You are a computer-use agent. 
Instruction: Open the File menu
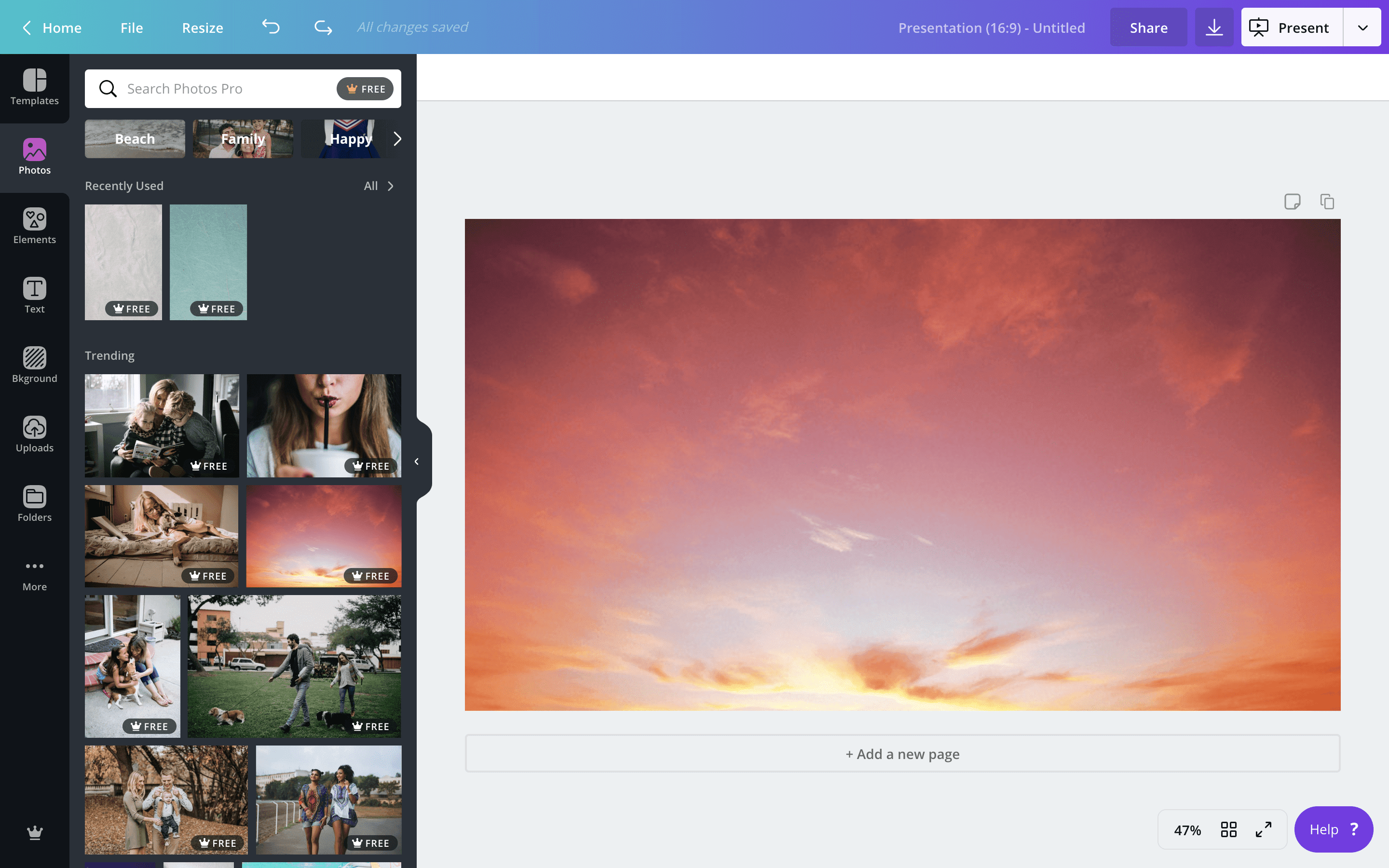[132, 27]
